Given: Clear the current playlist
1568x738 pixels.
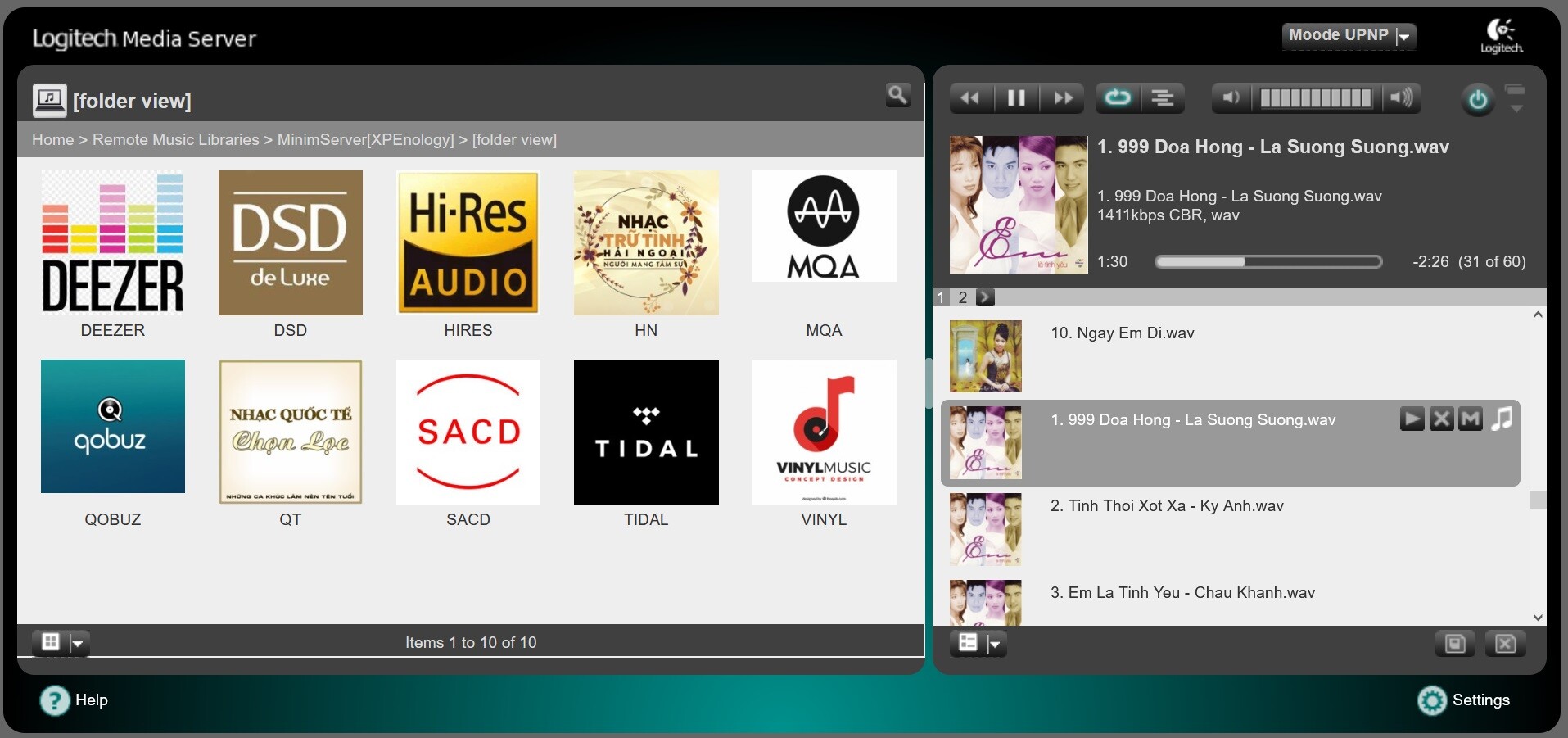Looking at the screenshot, I should pos(1505,644).
